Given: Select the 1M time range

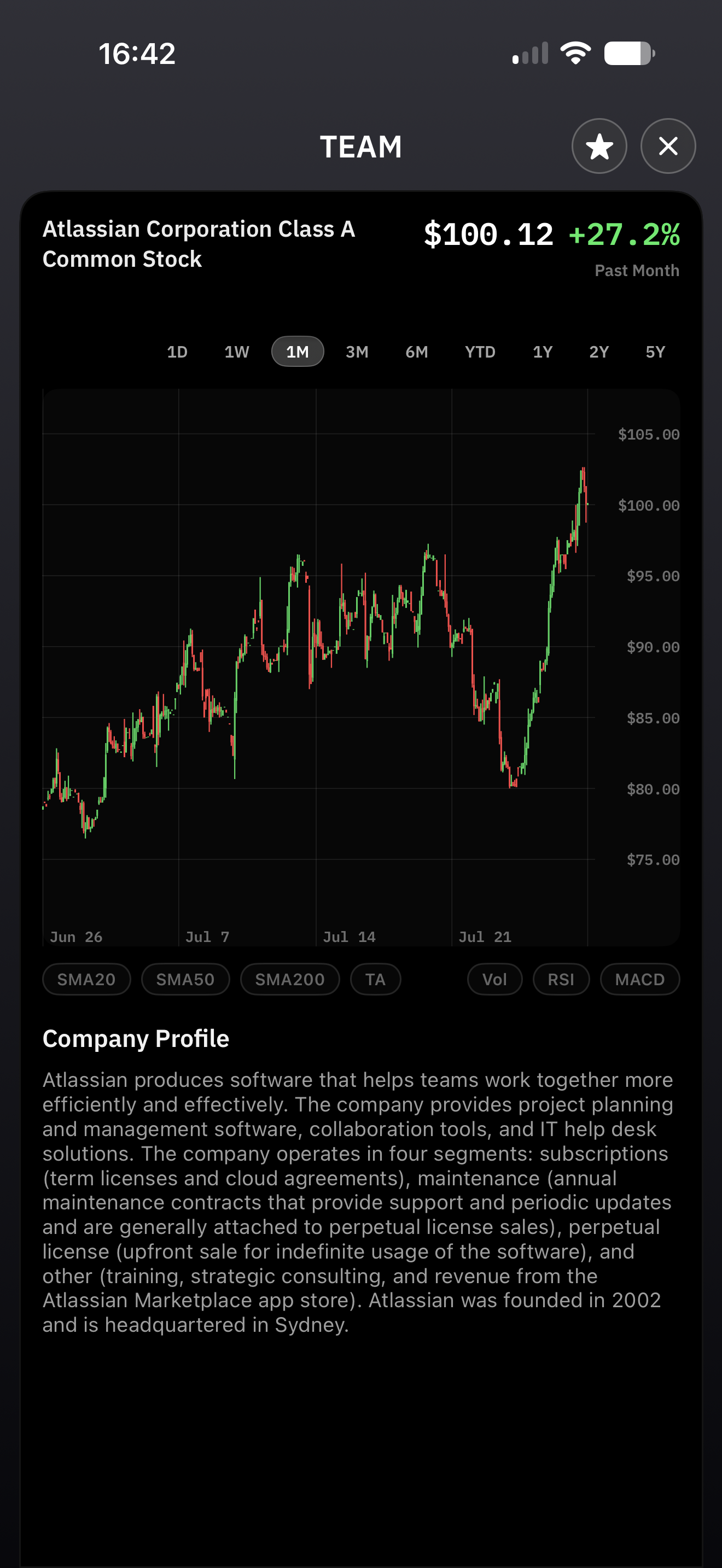Looking at the screenshot, I should point(297,351).
